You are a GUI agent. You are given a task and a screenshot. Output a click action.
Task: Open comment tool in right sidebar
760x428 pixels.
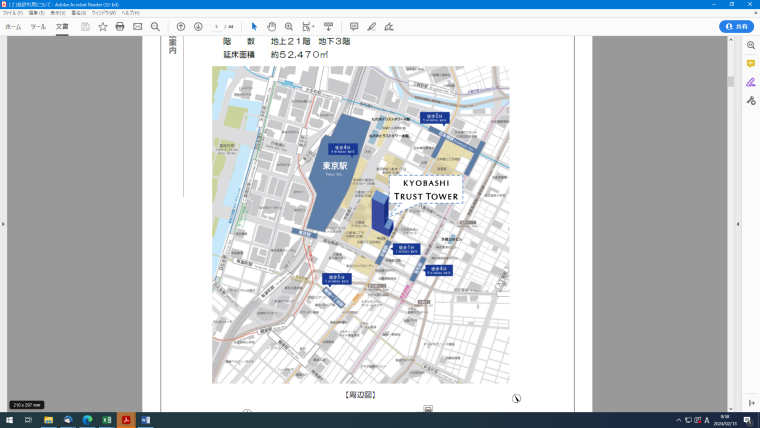pyautogui.click(x=751, y=63)
